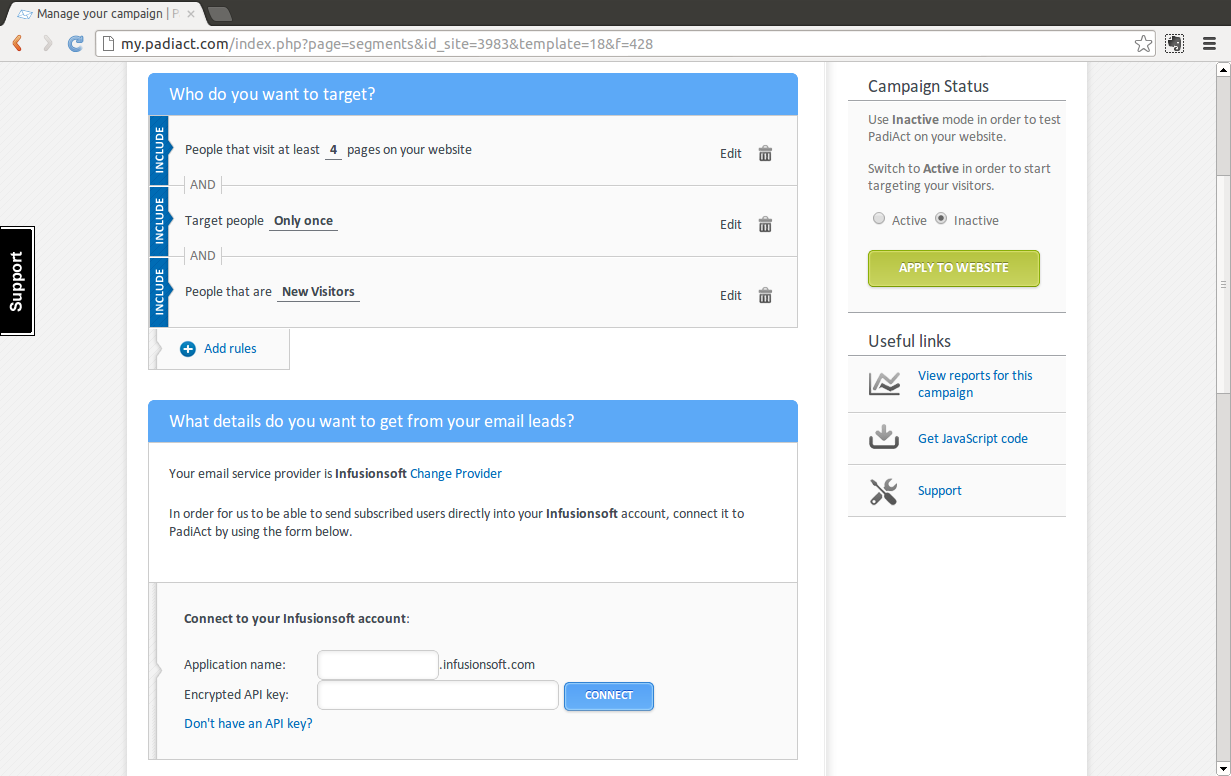The width and height of the screenshot is (1231, 776).
Task: Click the CONNECT button
Action: 609,696
